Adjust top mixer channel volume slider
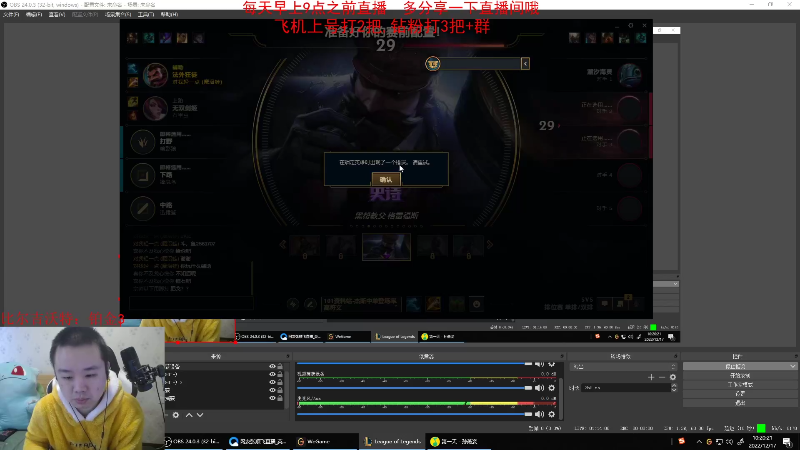 415,364
